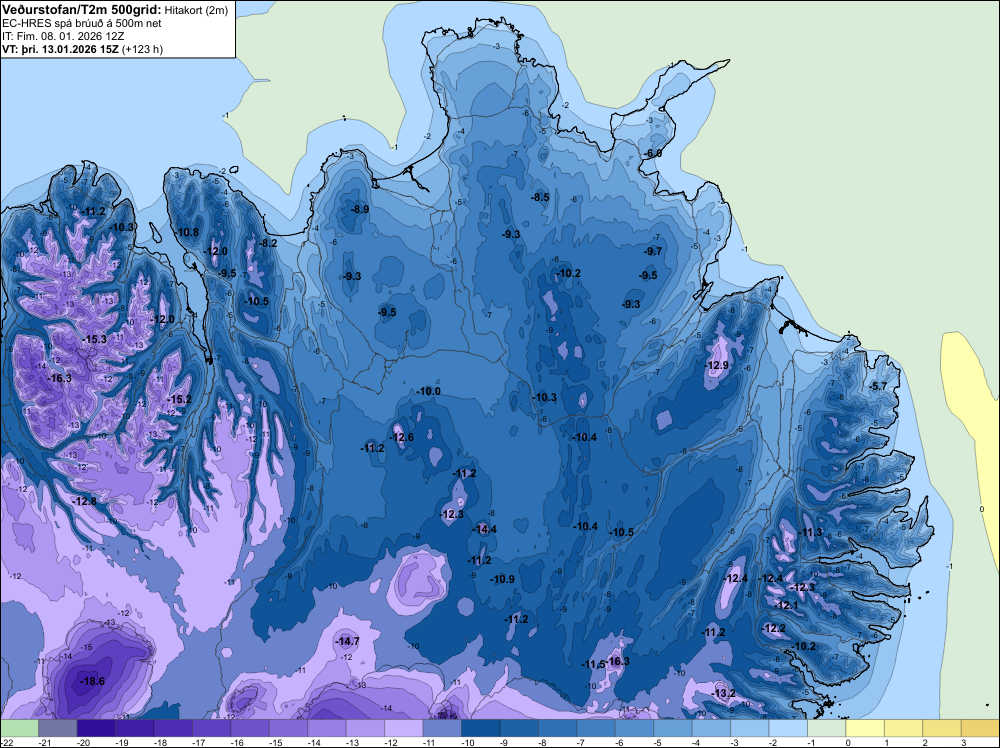Click the forecast offset '(+123 h)'

(142, 49)
